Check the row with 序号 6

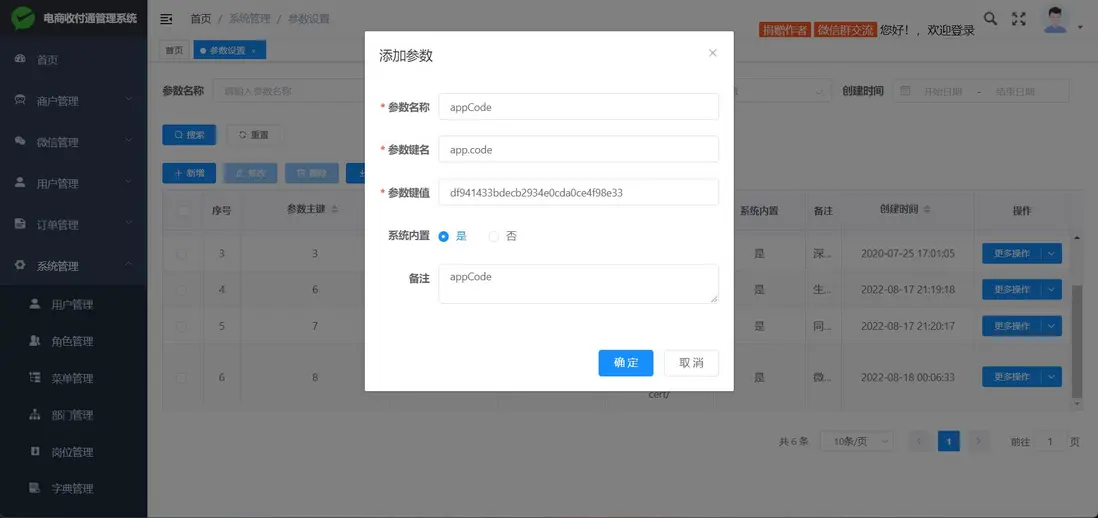pos(183,377)
